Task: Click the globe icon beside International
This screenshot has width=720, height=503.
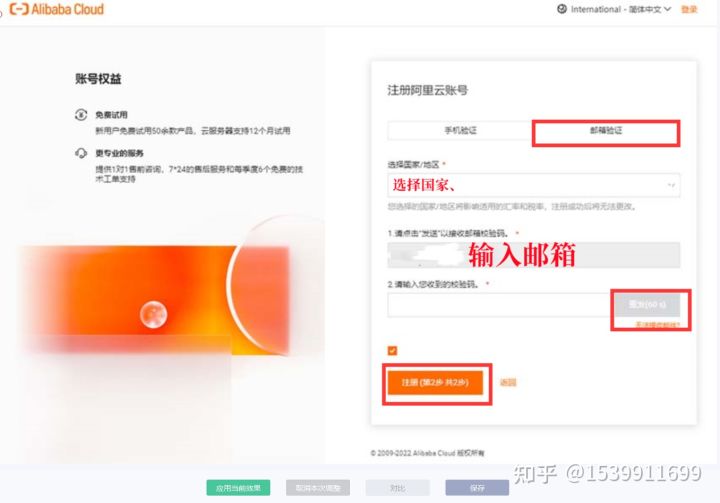Action: 562,9
